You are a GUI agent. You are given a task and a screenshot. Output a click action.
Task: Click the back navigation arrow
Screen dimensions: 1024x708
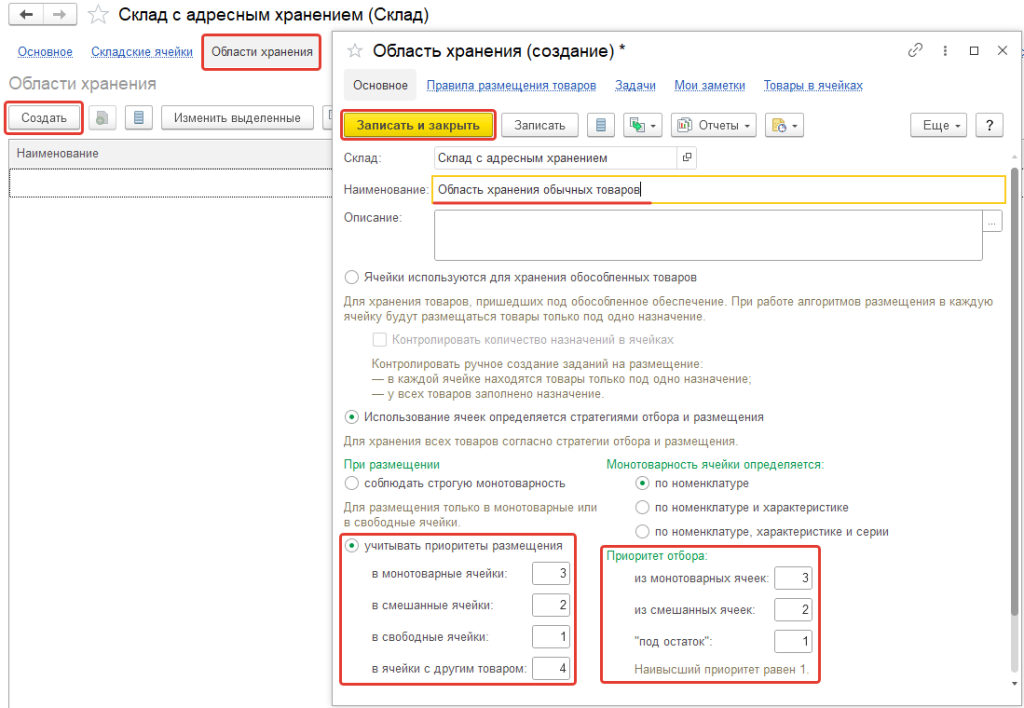click(x=26, y=15)
